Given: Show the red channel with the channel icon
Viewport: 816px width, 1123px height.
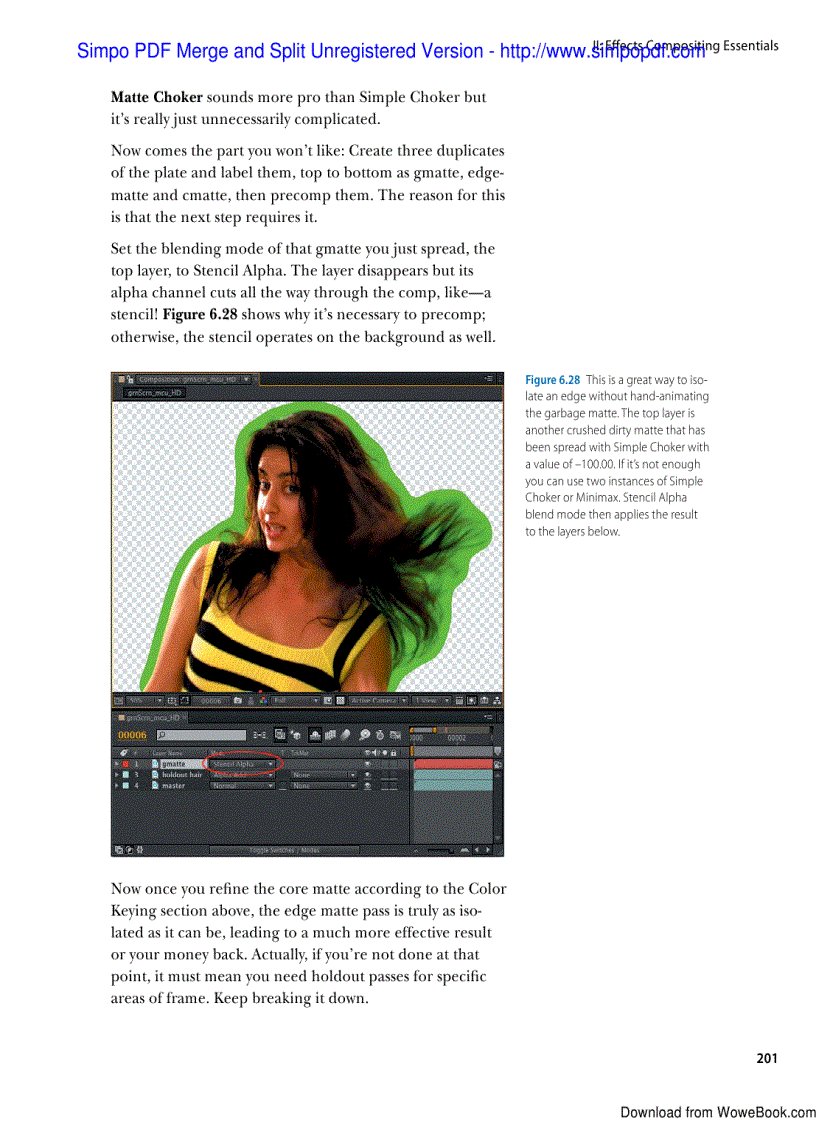Looking at the screenshot, I should (x=263, y=701).
